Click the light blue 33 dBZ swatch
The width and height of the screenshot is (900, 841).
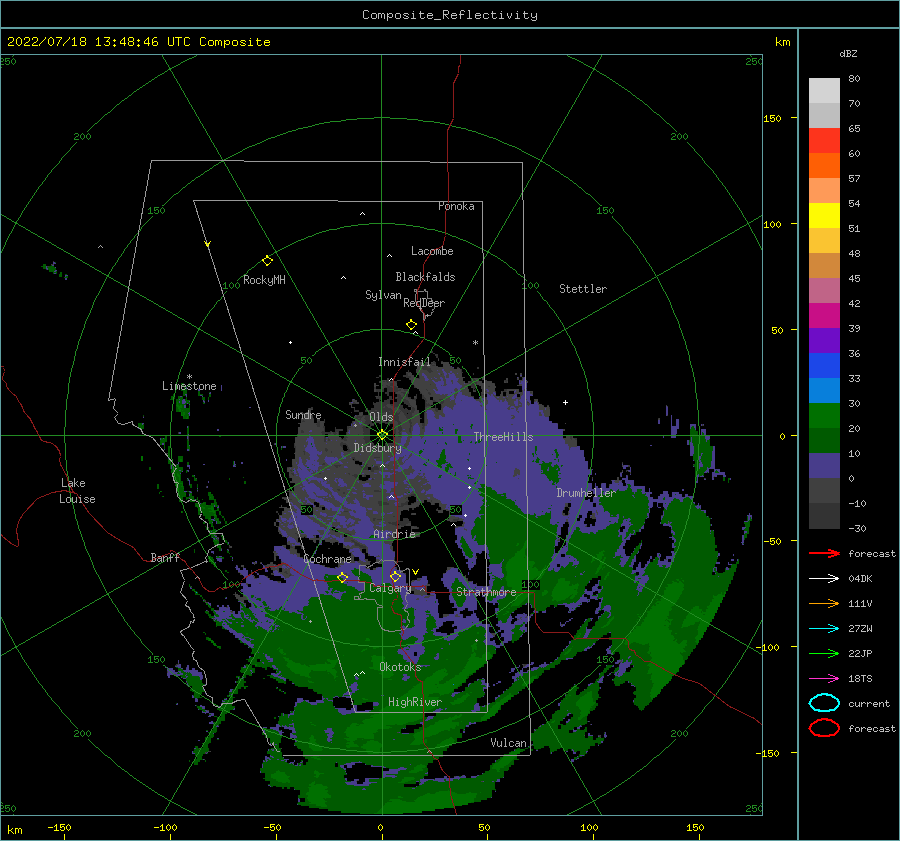824,390
